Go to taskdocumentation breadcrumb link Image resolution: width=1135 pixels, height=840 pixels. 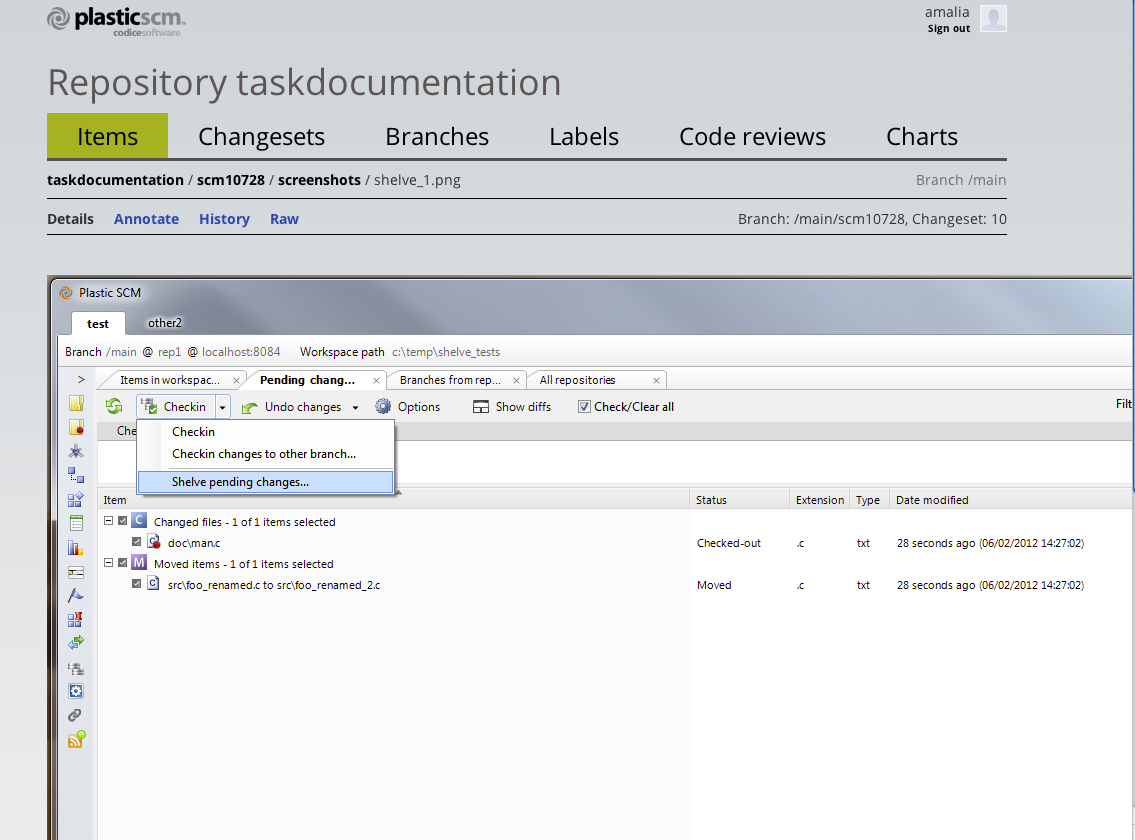point(115,180)
